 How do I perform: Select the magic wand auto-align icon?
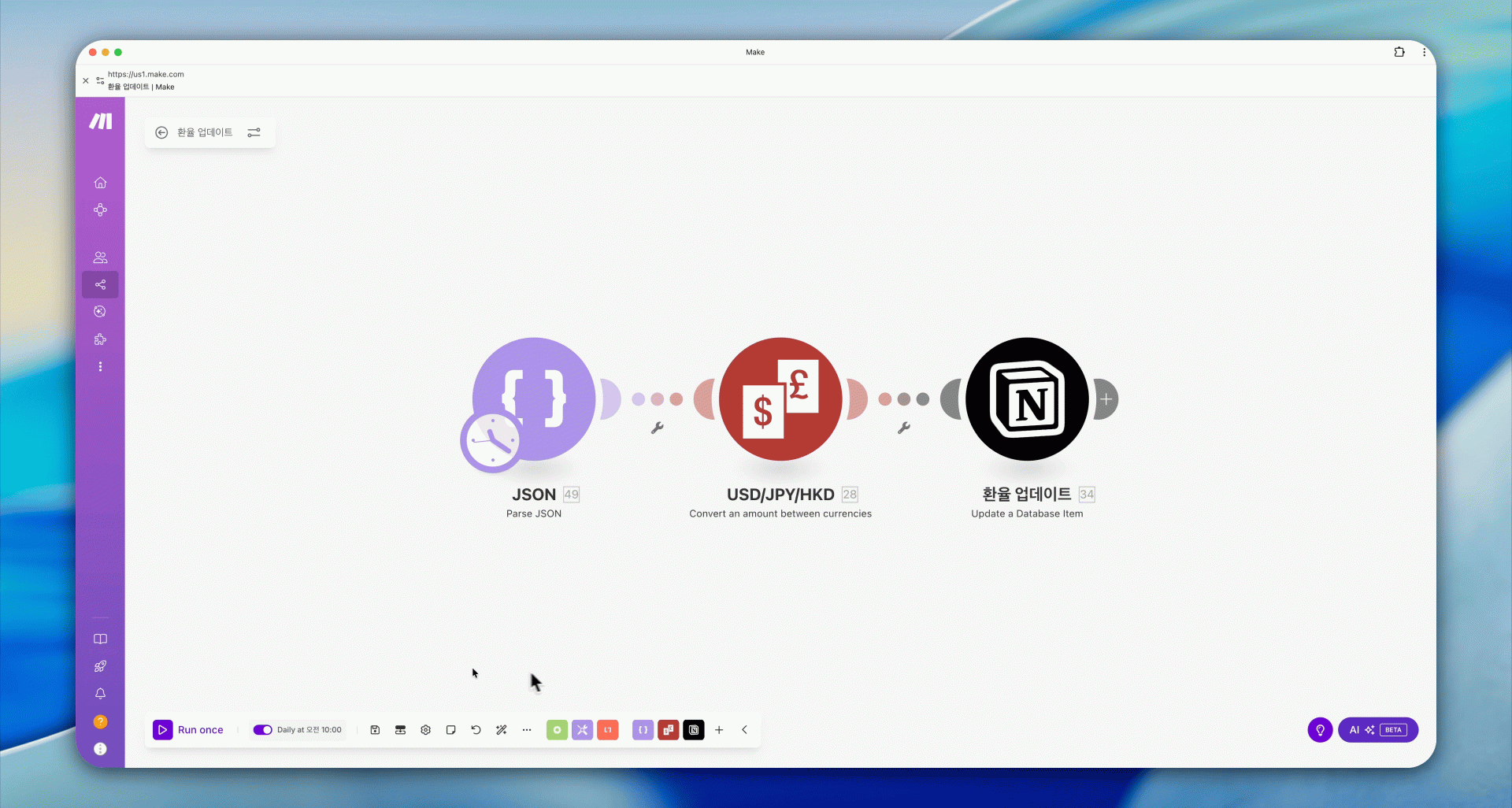[x=501, y=730]
